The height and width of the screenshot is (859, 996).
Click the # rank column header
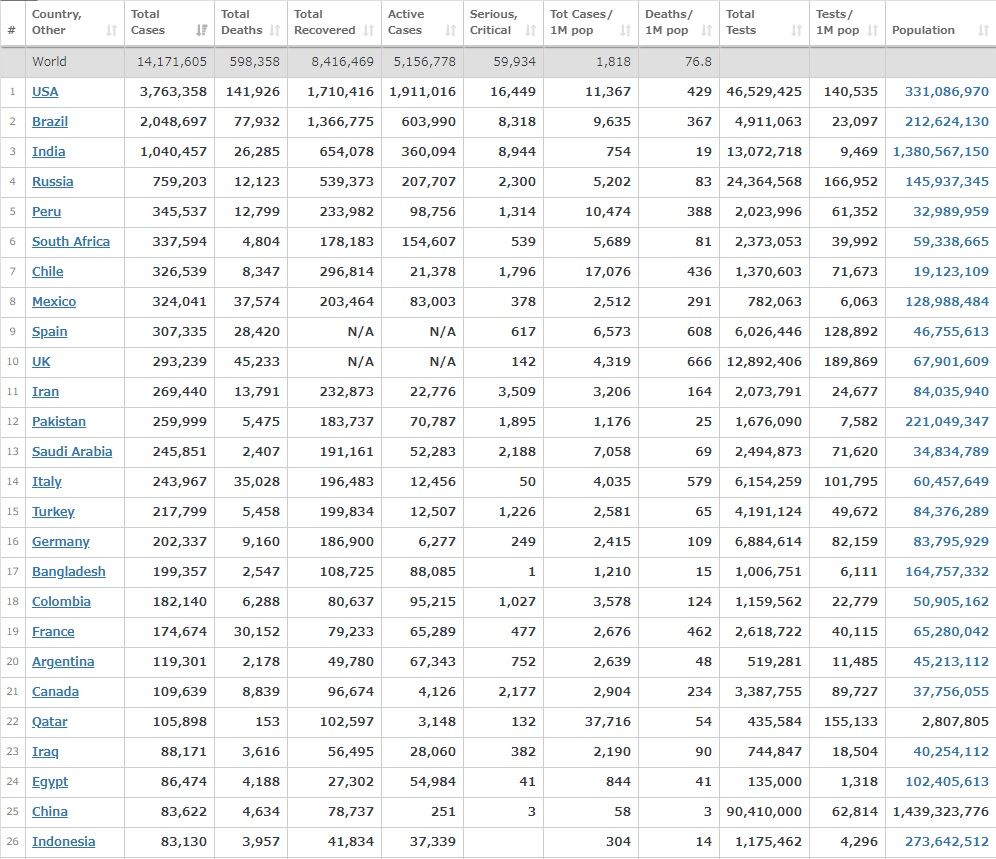[12, 30]
